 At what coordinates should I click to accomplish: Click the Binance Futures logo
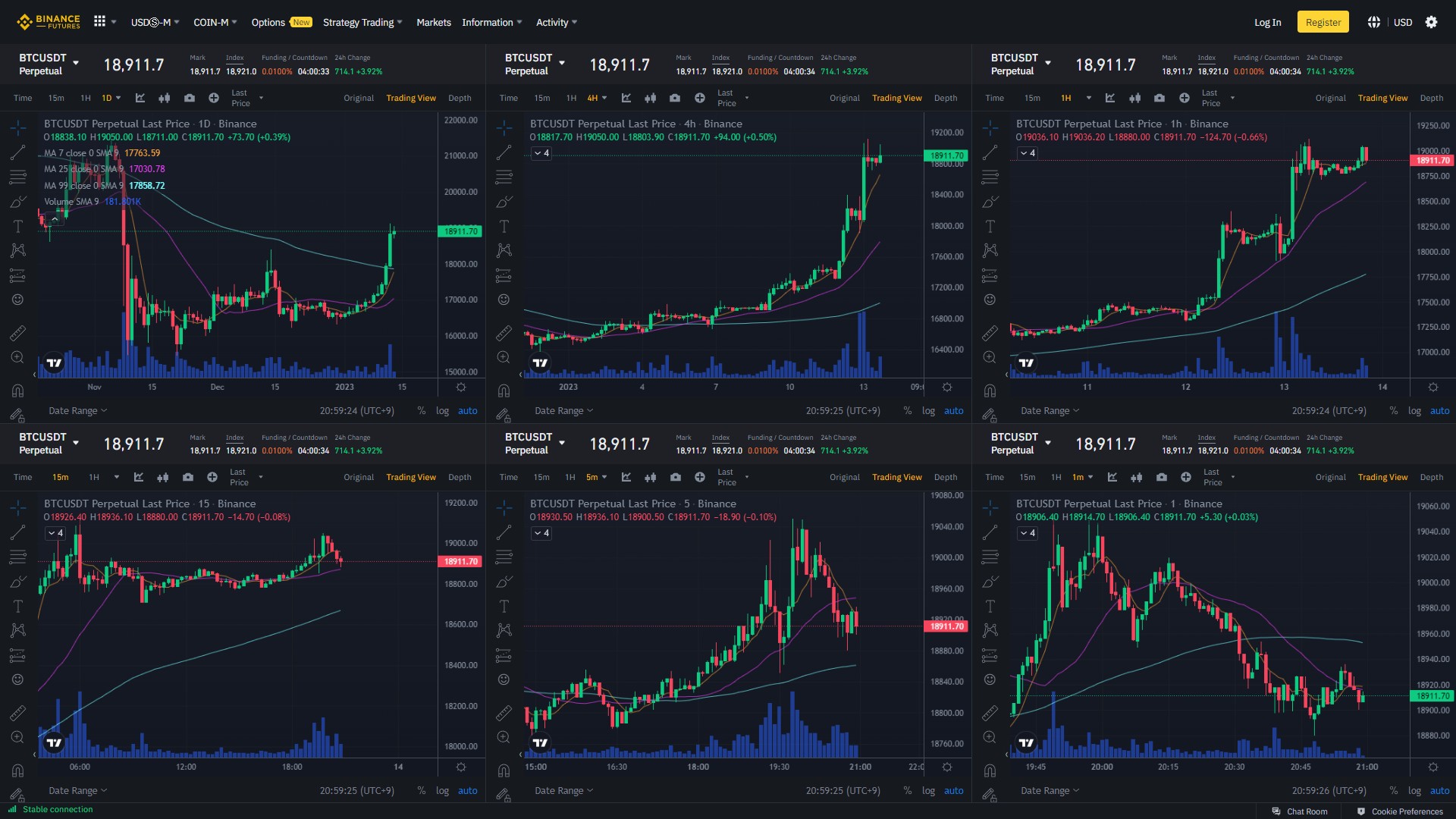(49, 22)
